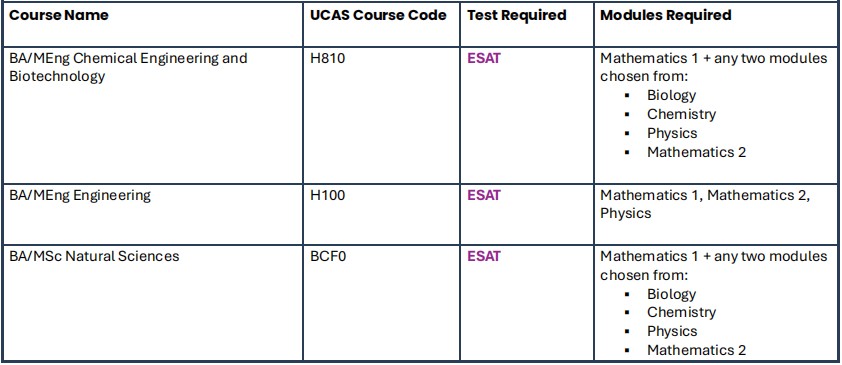This screenshot has height=365, width=842.
Task: Click the BA/MSc Natural Sciences course name
Action: coord(94,256)
